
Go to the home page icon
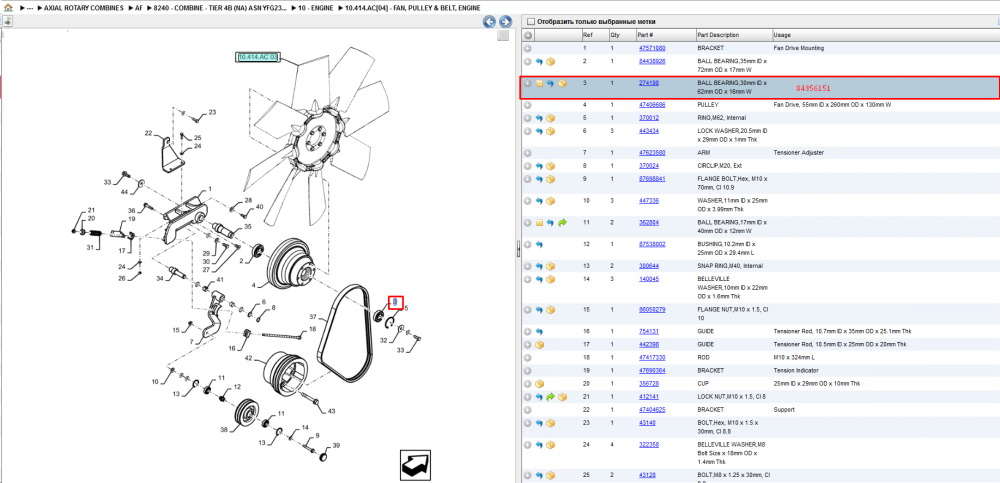pyautogui.click(x=8, y=8)
